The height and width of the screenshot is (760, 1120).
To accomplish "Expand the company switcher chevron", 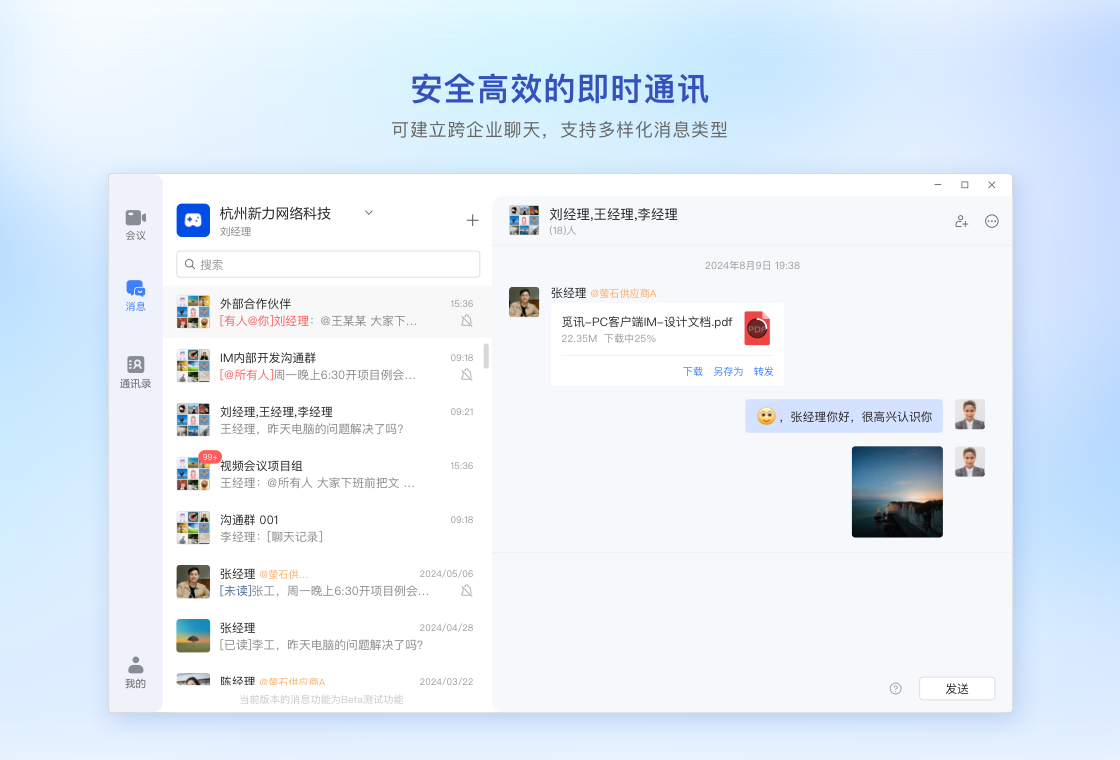I will [369, 213].
